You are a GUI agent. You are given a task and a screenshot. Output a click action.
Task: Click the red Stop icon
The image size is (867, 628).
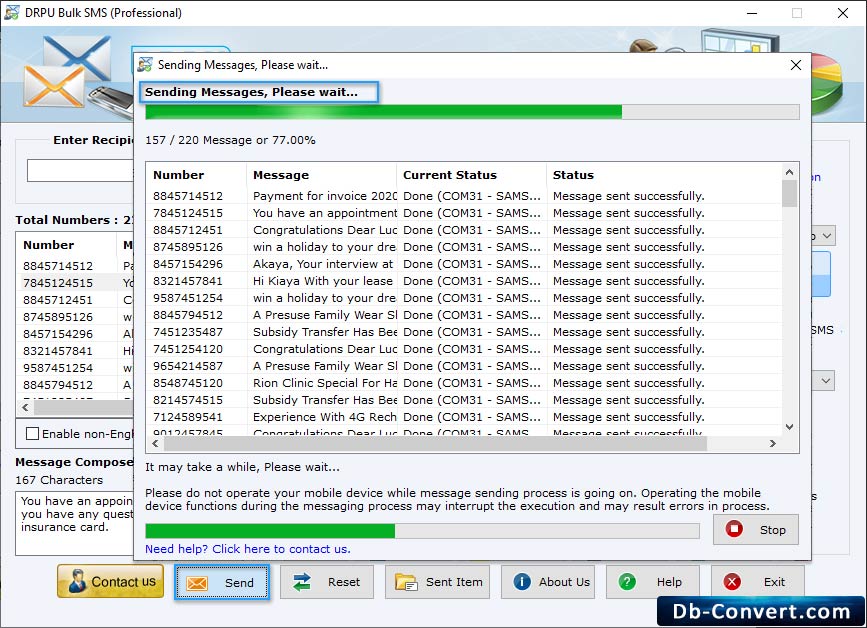click(734, 529)
